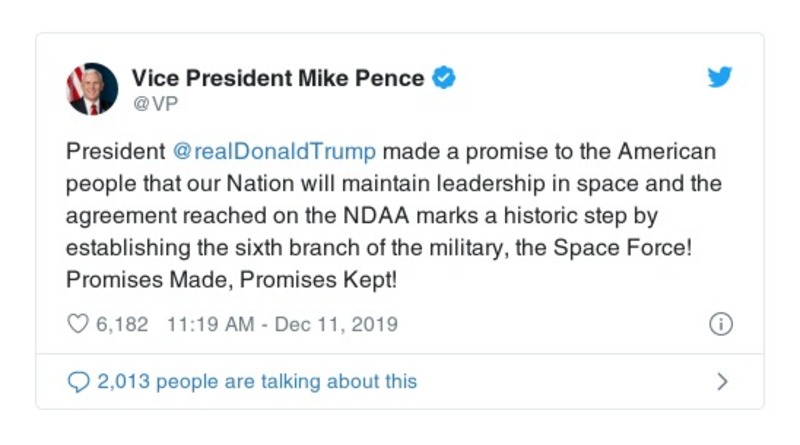Click the speech bubble conversation icon
This screenshot has height=445, width=800.
78,381
